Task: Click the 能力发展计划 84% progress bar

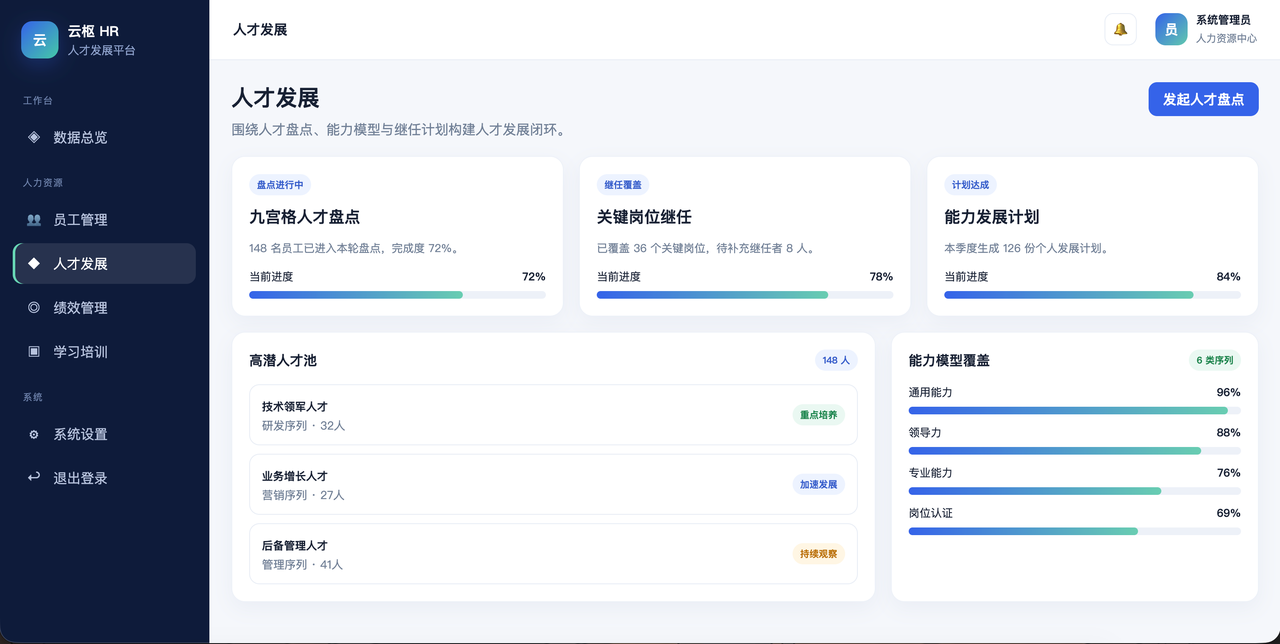Action: (1092, 295)
